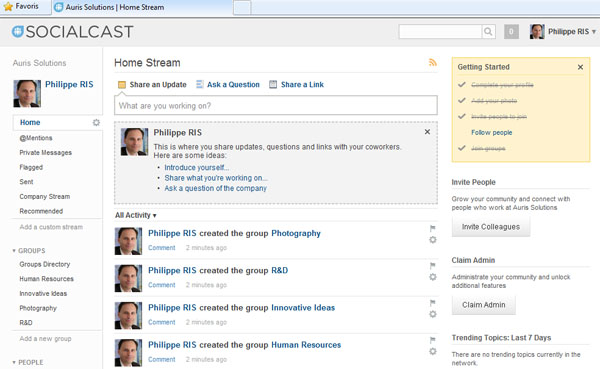Collapse the GROUPS sidebar section
This screenshot has width=600, height=369.
point(29,251)
